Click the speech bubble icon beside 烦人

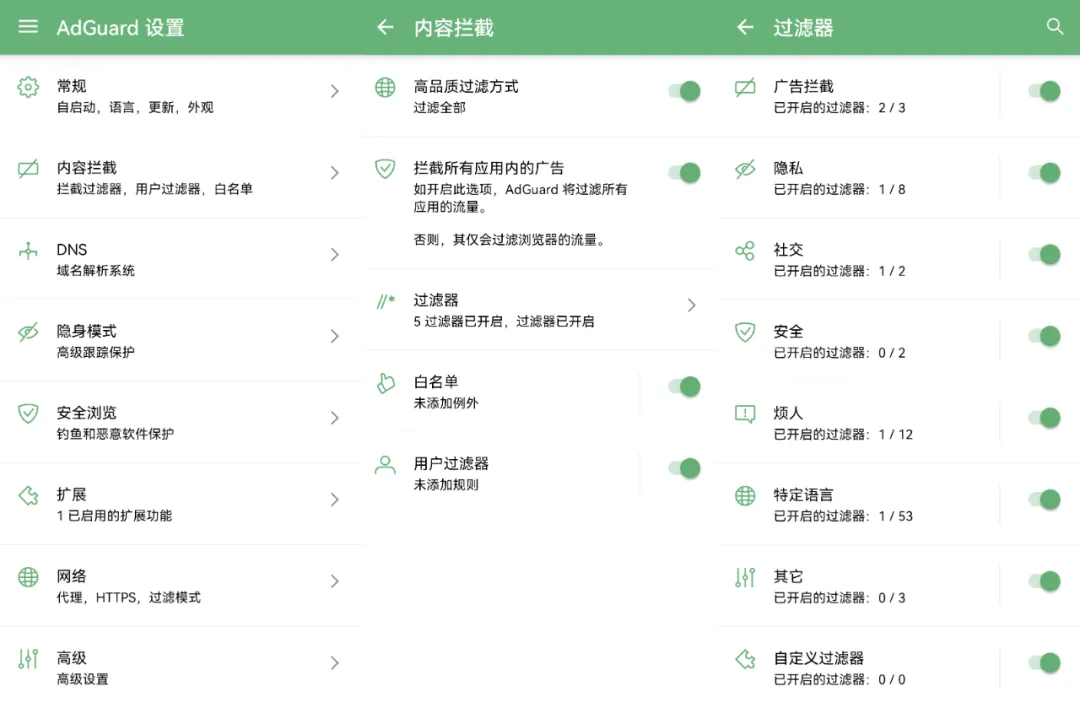[745, 414]
